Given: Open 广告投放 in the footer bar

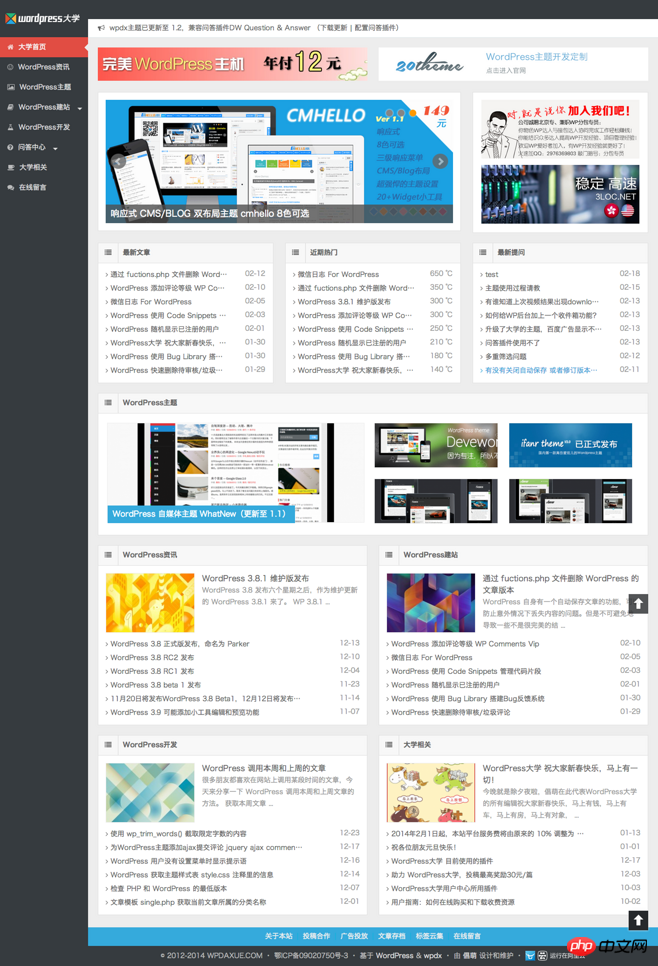Looking at the screenshot, I should [x=354, y=936].
